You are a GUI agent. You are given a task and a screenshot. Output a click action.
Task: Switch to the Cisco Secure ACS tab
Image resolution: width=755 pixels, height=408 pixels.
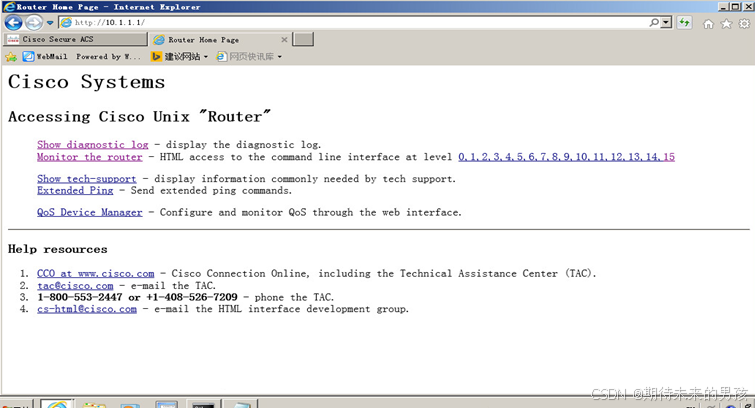point(75,39)
